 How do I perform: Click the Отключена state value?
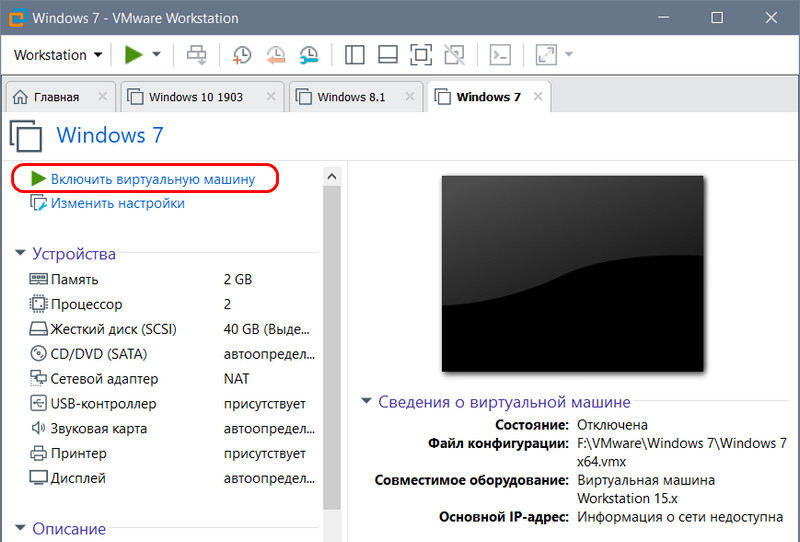click(x=612, y=425)
